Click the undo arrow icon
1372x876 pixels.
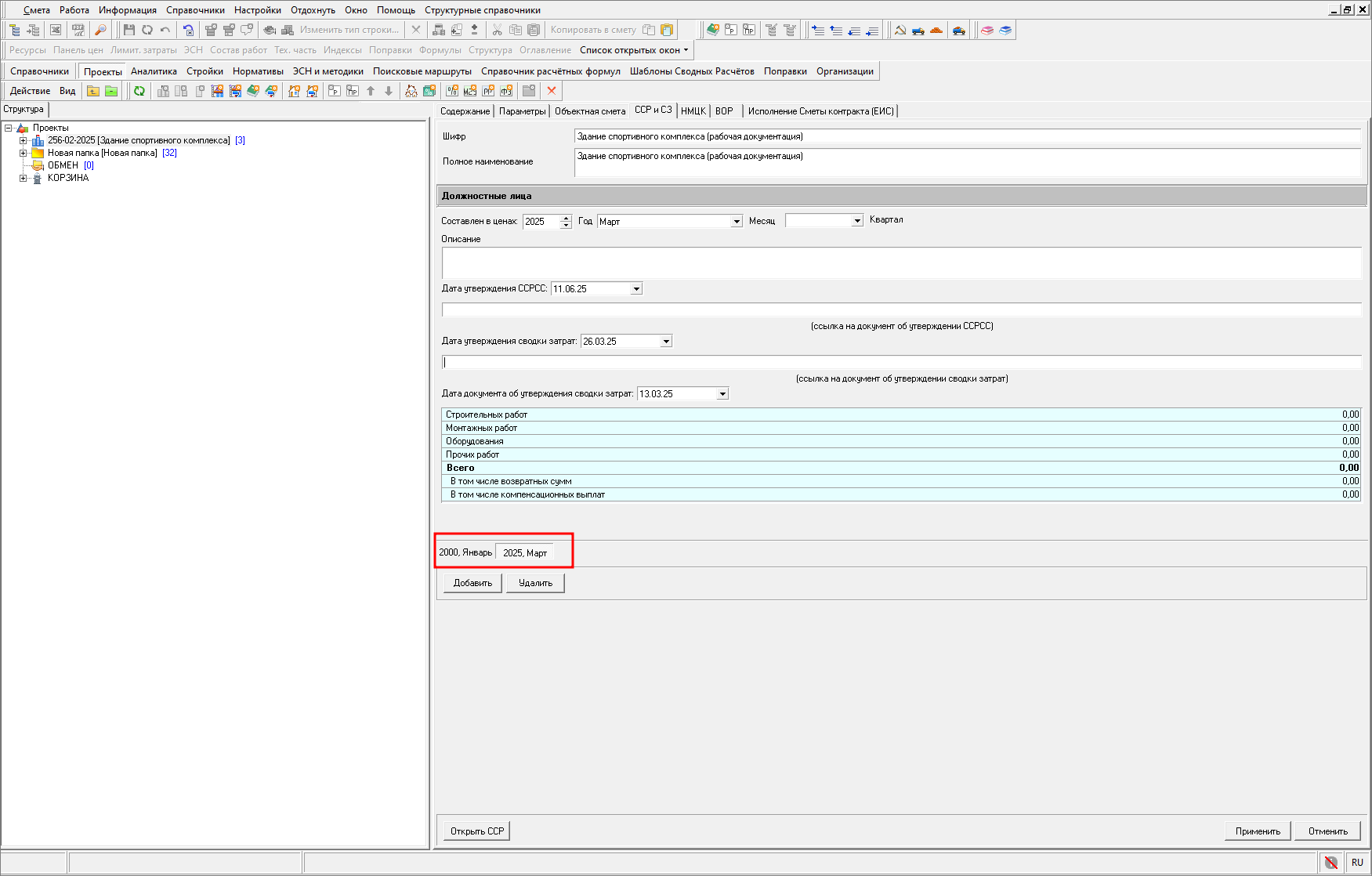tap(165, 30)
